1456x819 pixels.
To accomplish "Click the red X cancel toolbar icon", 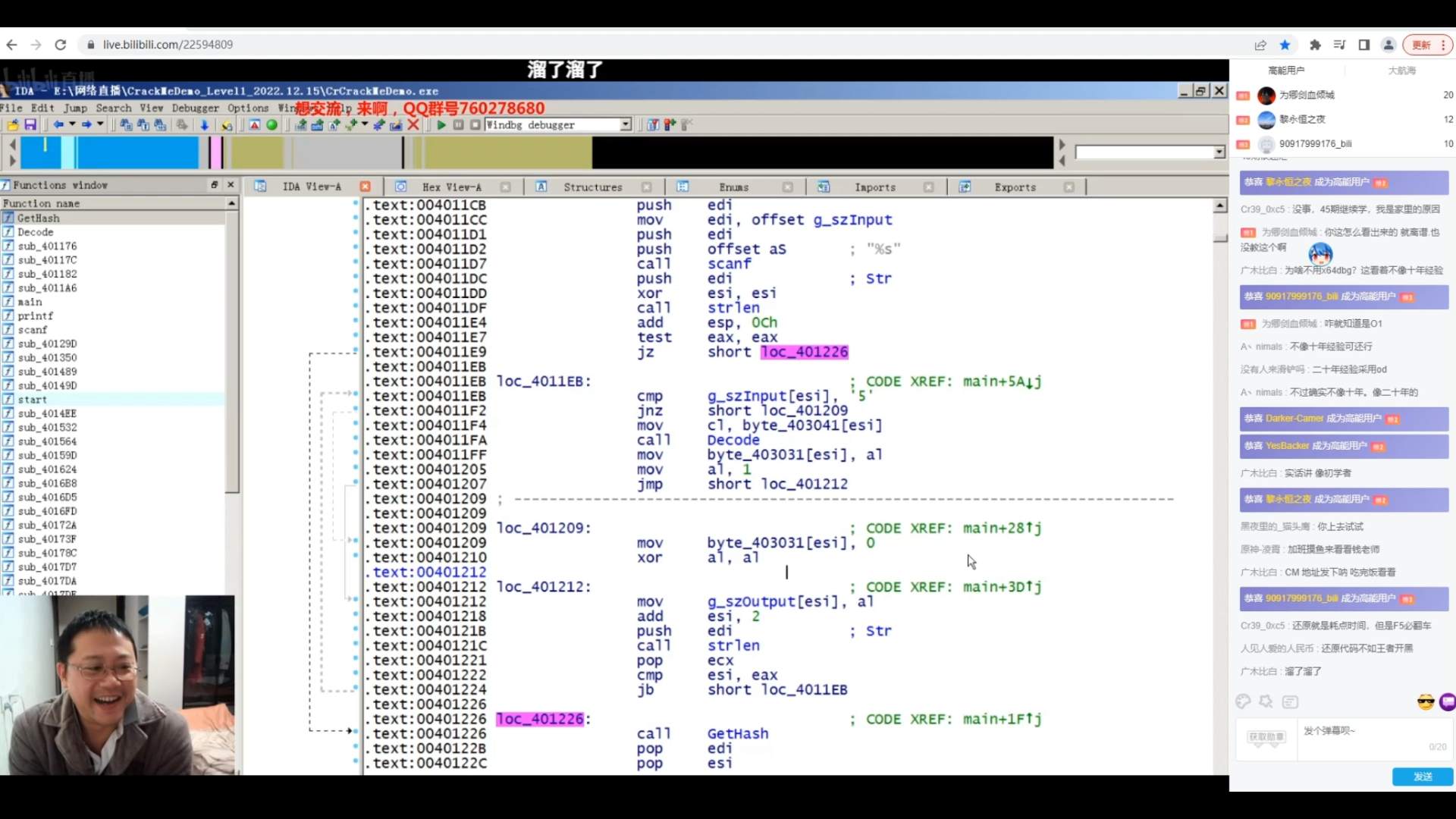I will coord(413,125).
